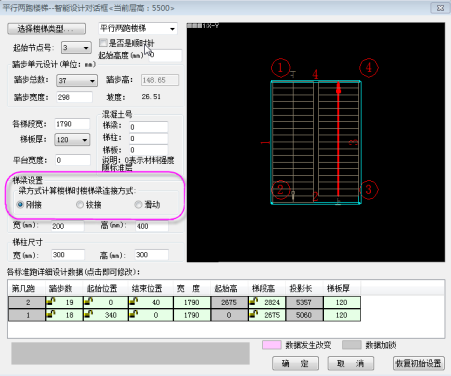Click the 第几跑 column header
The height and width of the screenshot is (376, 451).
coord(27,288)
